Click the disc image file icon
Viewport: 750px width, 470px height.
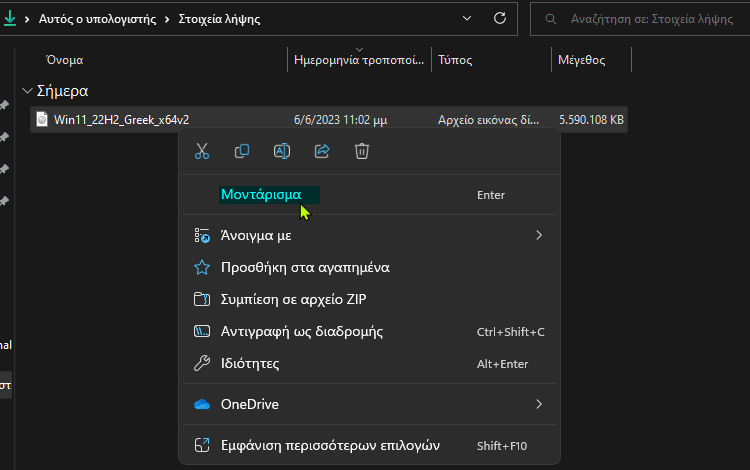coord(42,120)
